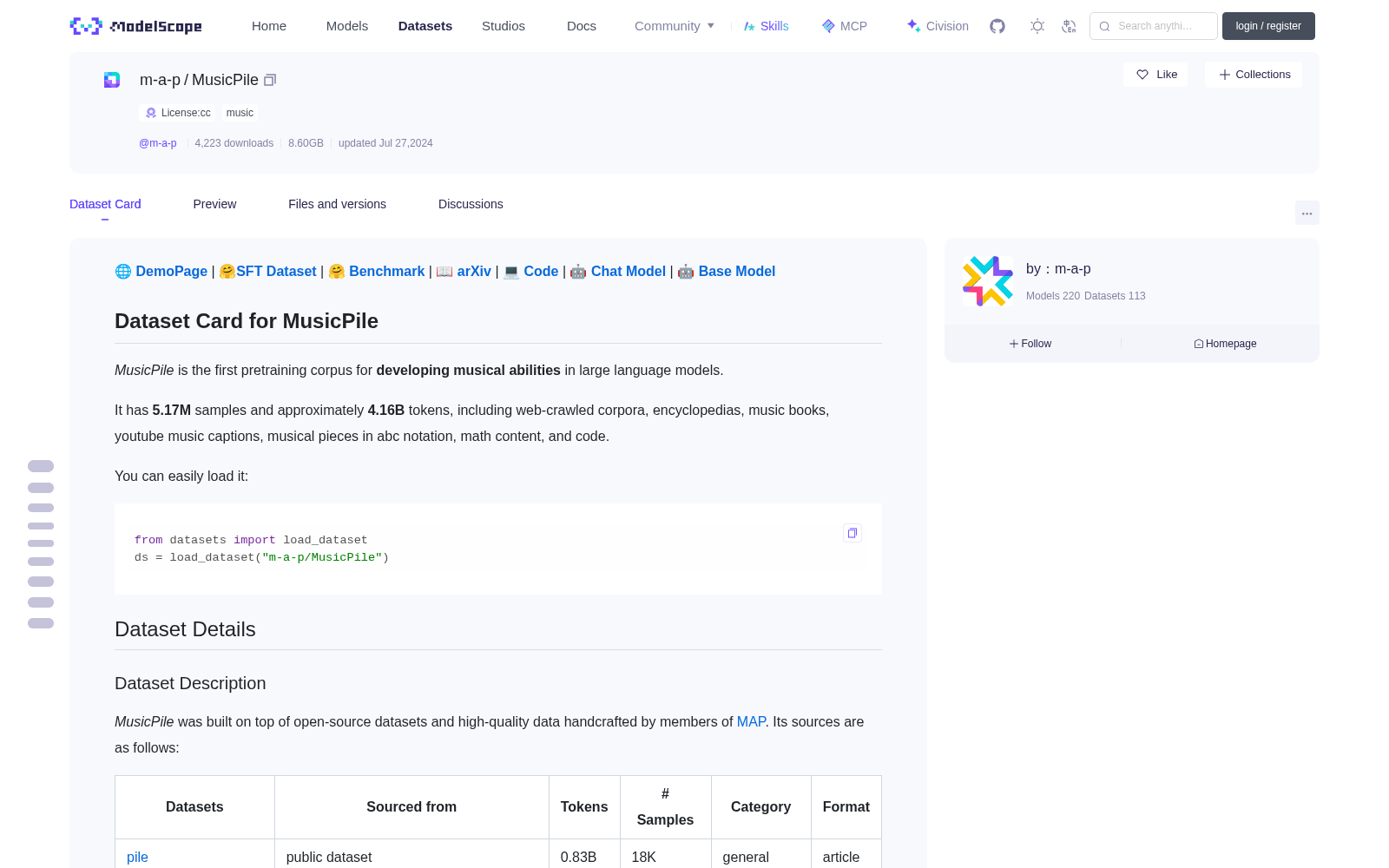Open Civision from the navbar
The image size is (1389, 868).
coord(938,26)
